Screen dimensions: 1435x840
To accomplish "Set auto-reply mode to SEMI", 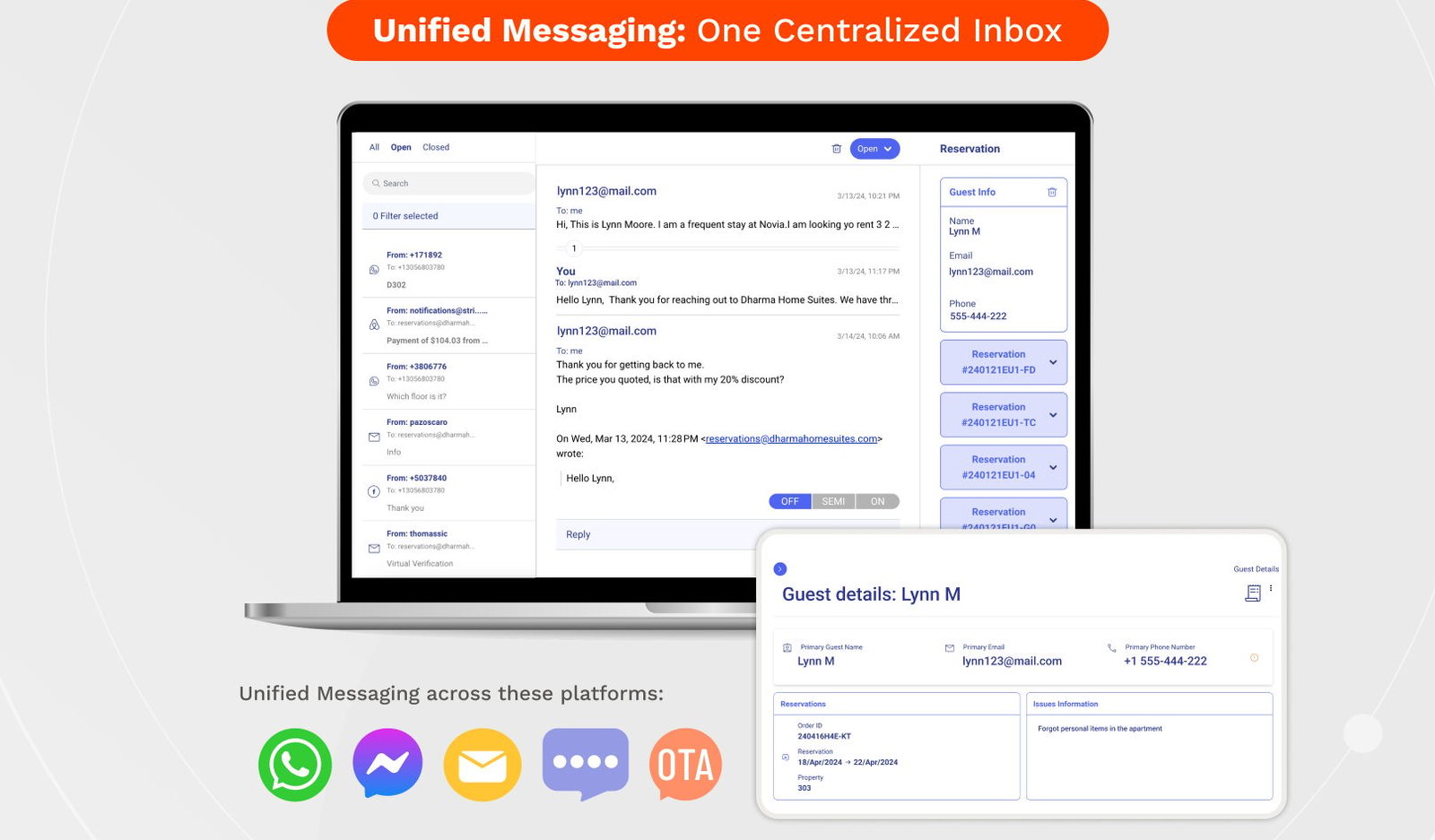I will click(x=833, y=501).
